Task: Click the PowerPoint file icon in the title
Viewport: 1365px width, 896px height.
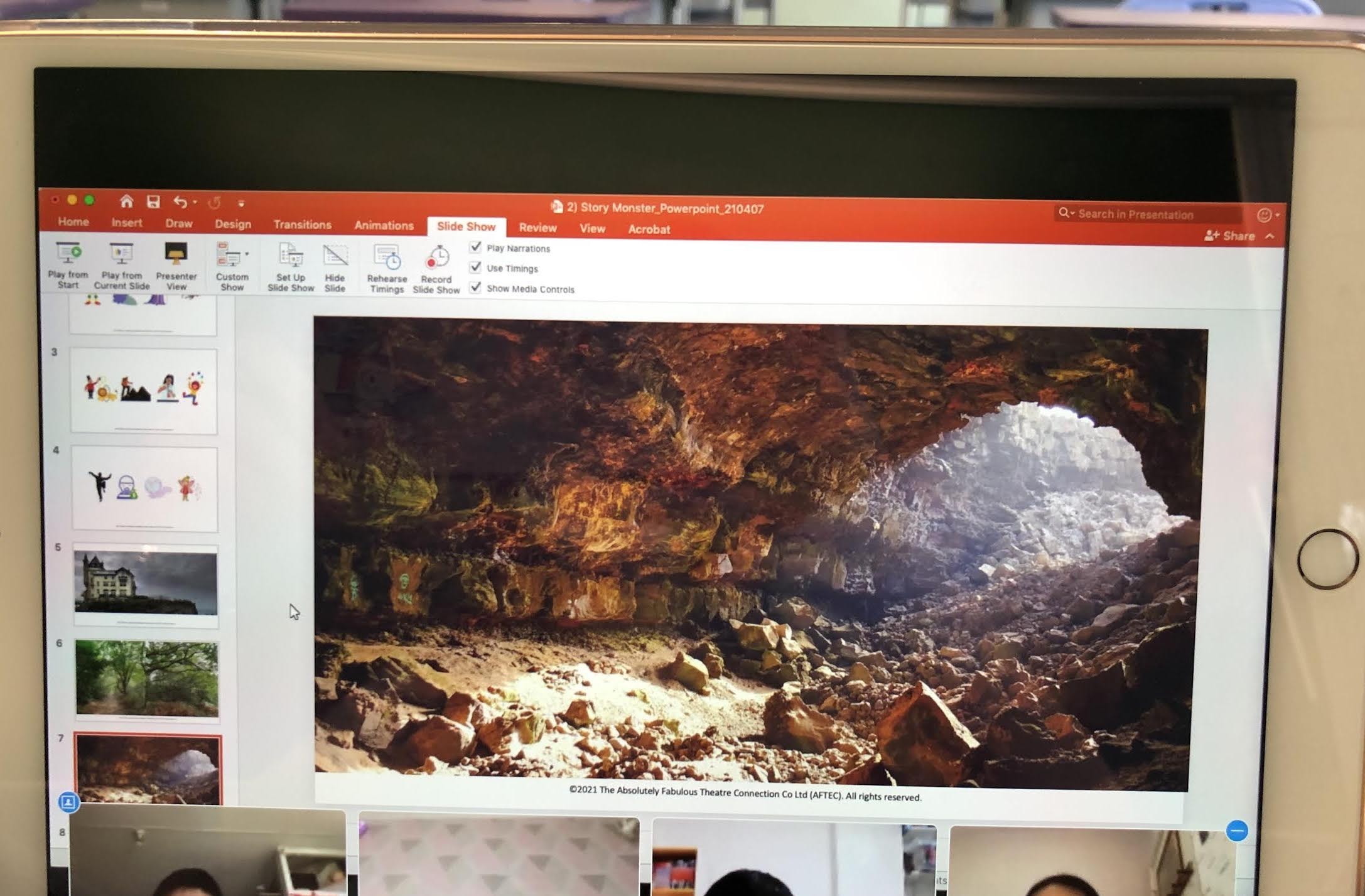Action: pos(556,207)
